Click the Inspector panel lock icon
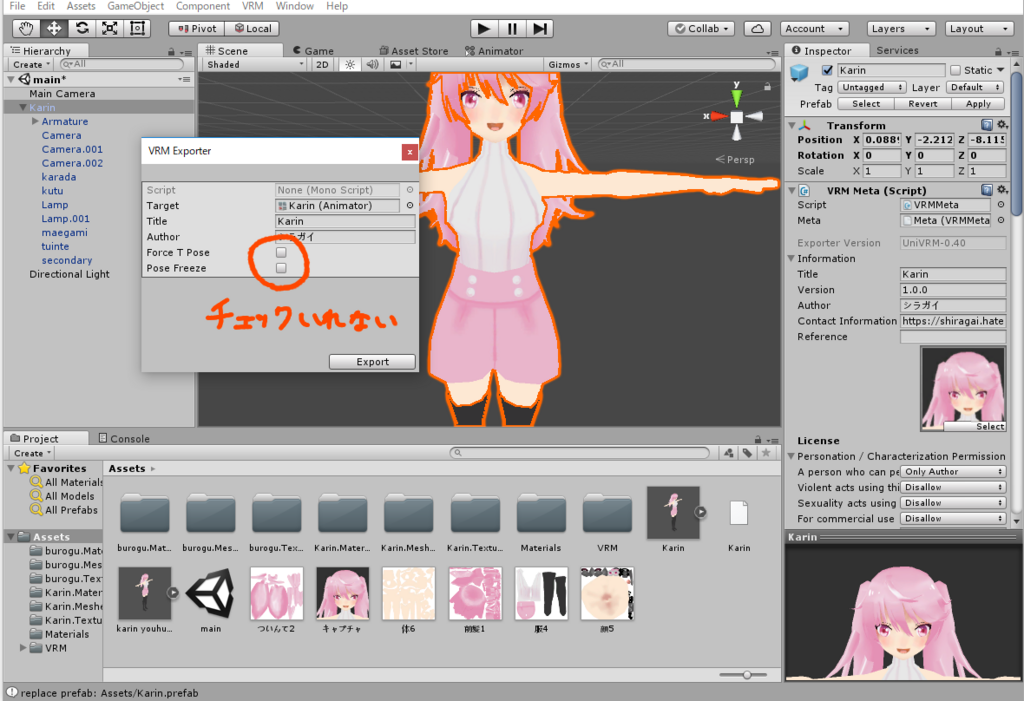Viewport: 1024px width, 701px height. tap(998, 52)
